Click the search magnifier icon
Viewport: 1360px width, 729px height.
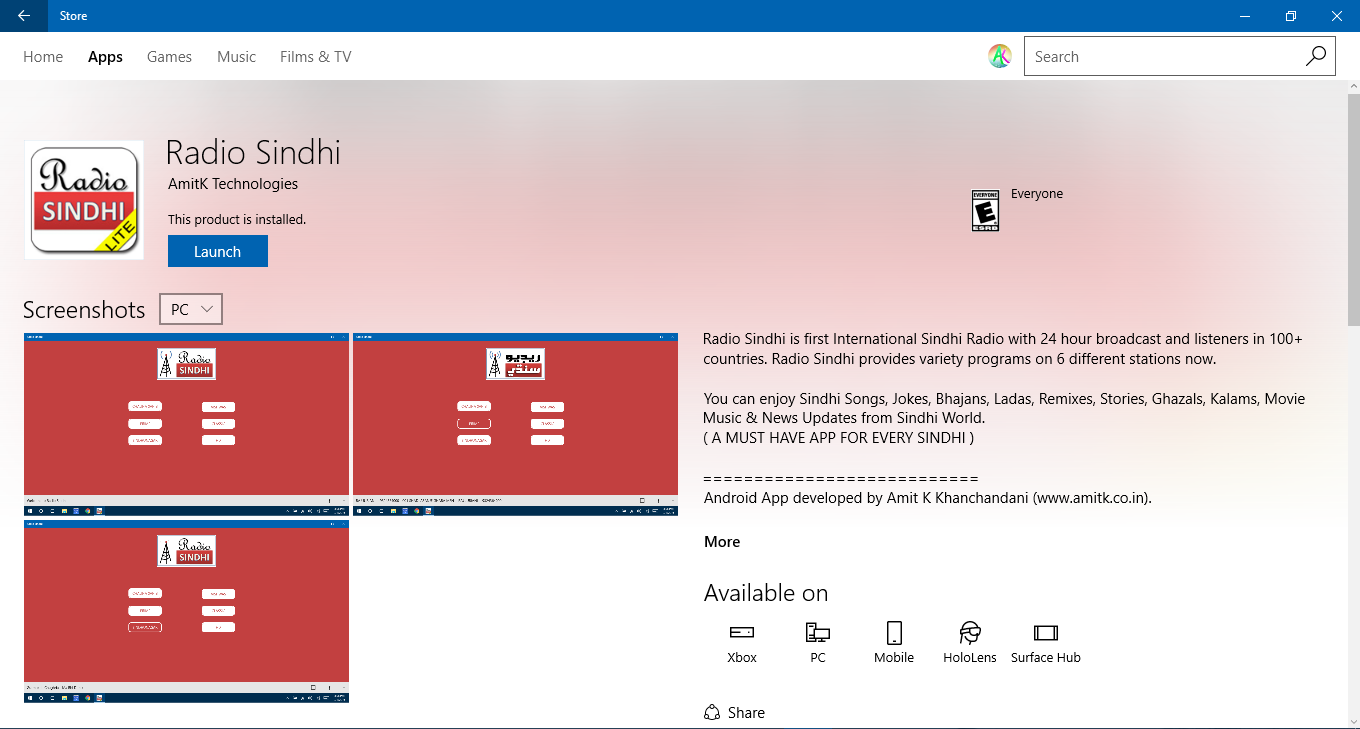pyautogui.click(x=1316, y=56)
